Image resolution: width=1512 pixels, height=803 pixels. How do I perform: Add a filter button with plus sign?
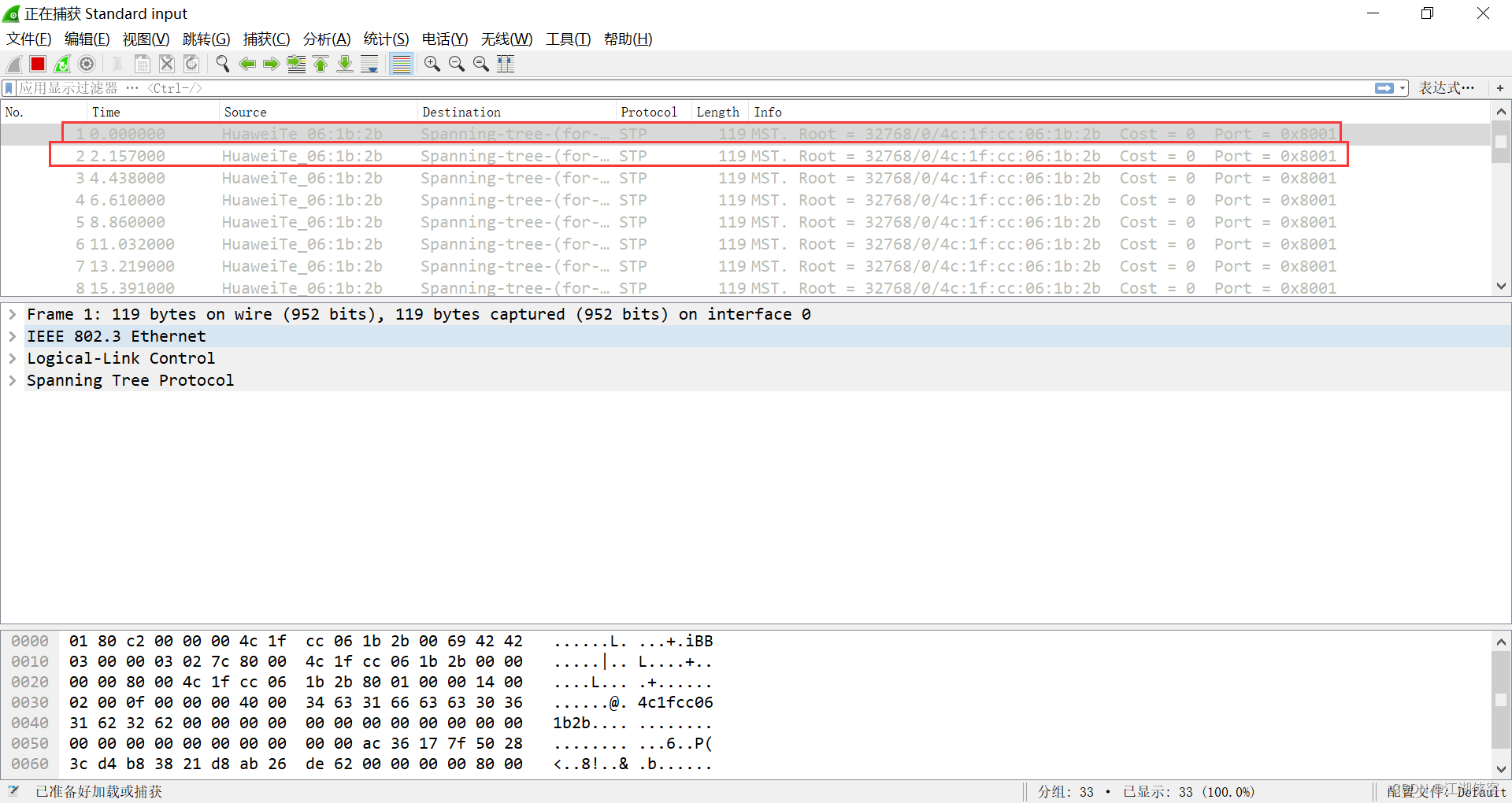[1500, 88]
